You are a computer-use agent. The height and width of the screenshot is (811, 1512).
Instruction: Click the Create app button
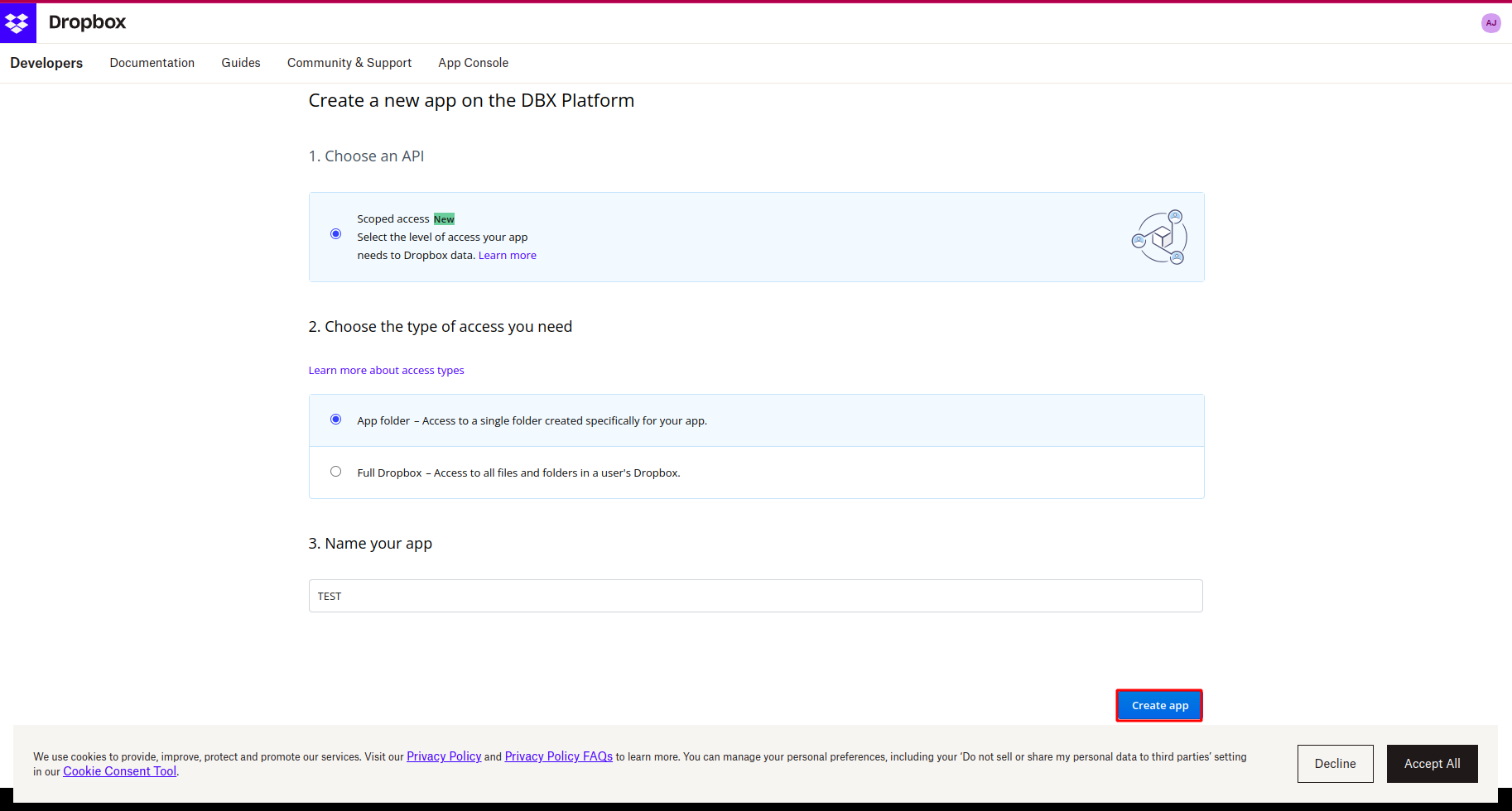(1159, 706)
